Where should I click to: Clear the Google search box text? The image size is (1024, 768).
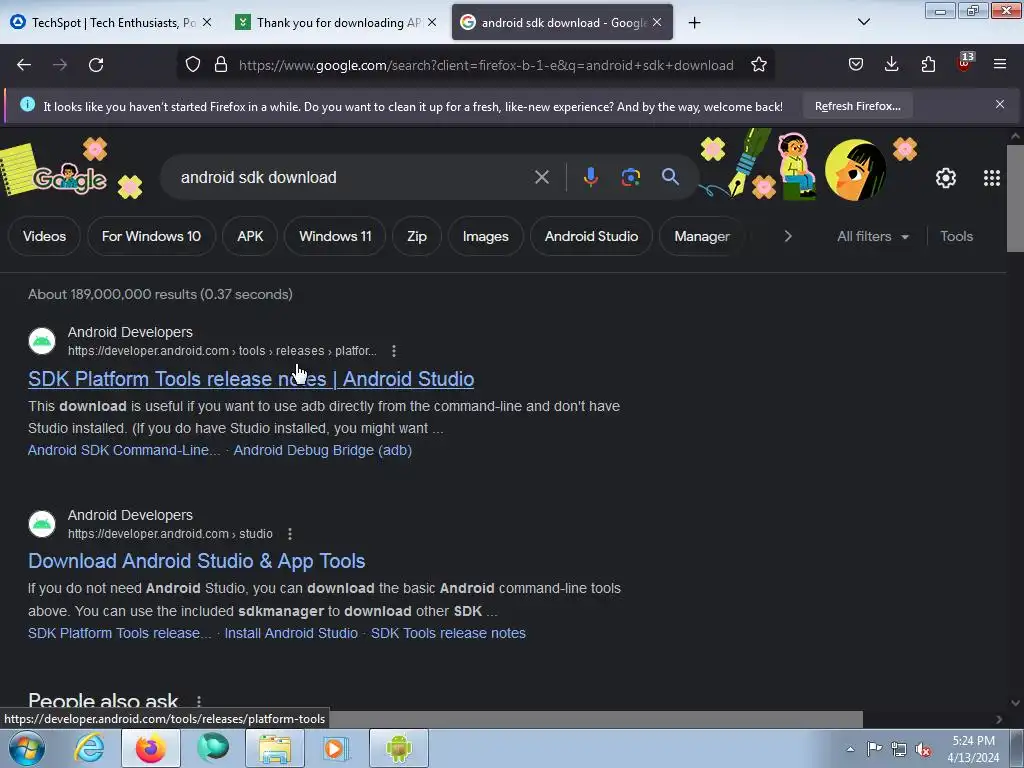pos(541,177)
